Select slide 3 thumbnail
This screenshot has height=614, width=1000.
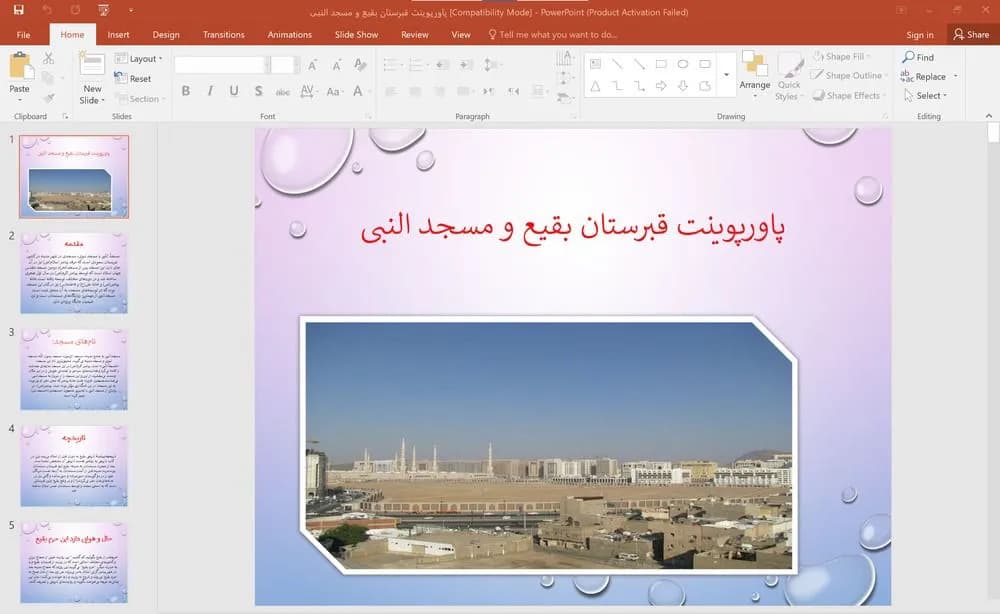(74, 369)
